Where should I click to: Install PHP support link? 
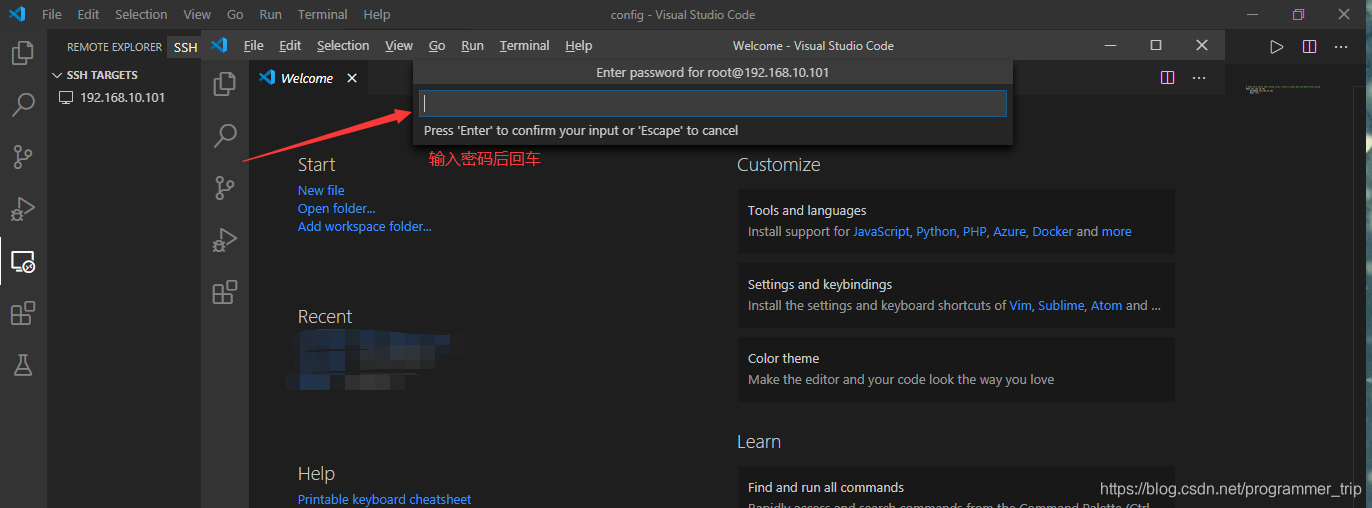point(974,232)
